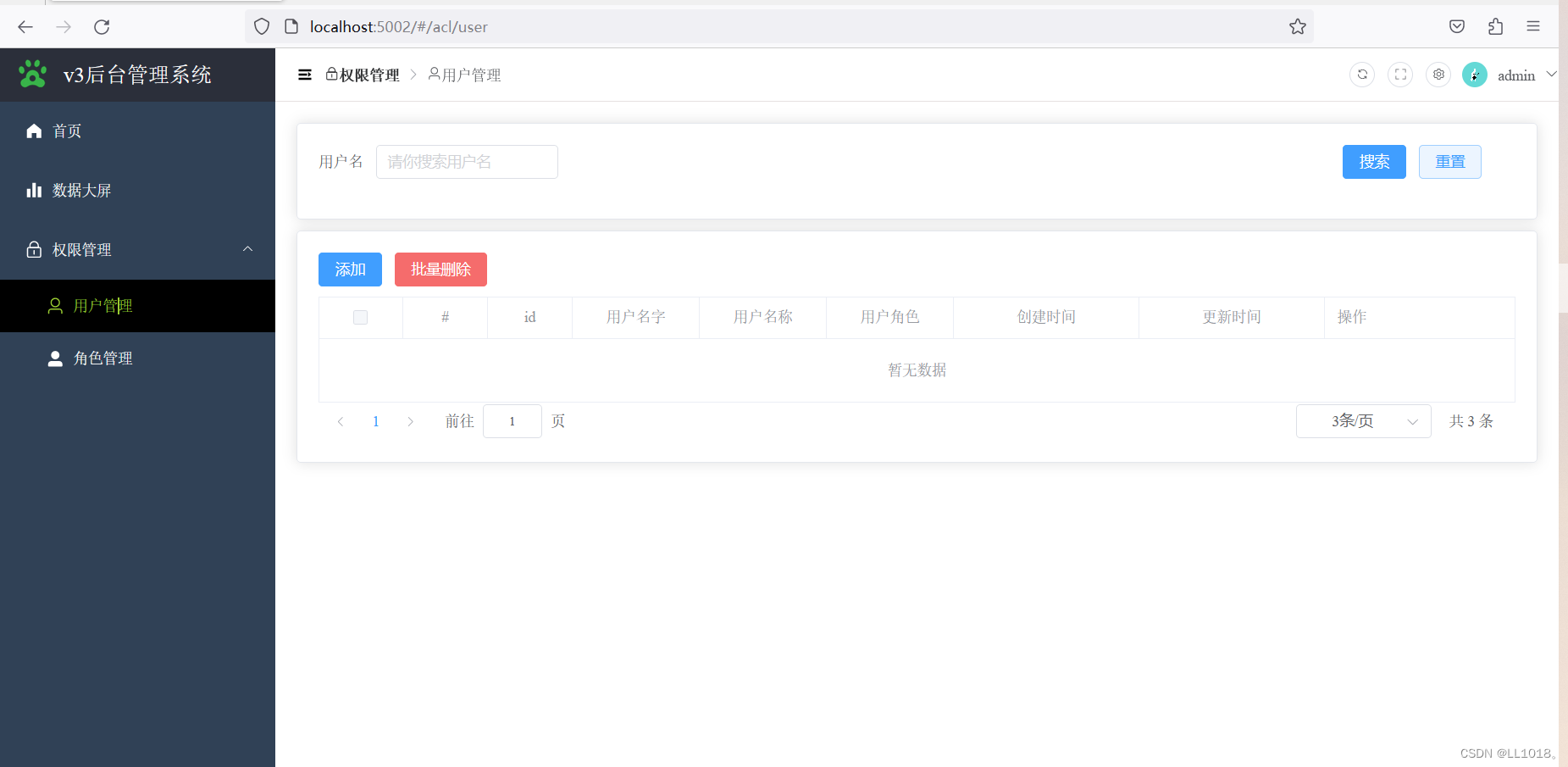
Task: Open the admin user dropdown
Action: point(1527,75)
